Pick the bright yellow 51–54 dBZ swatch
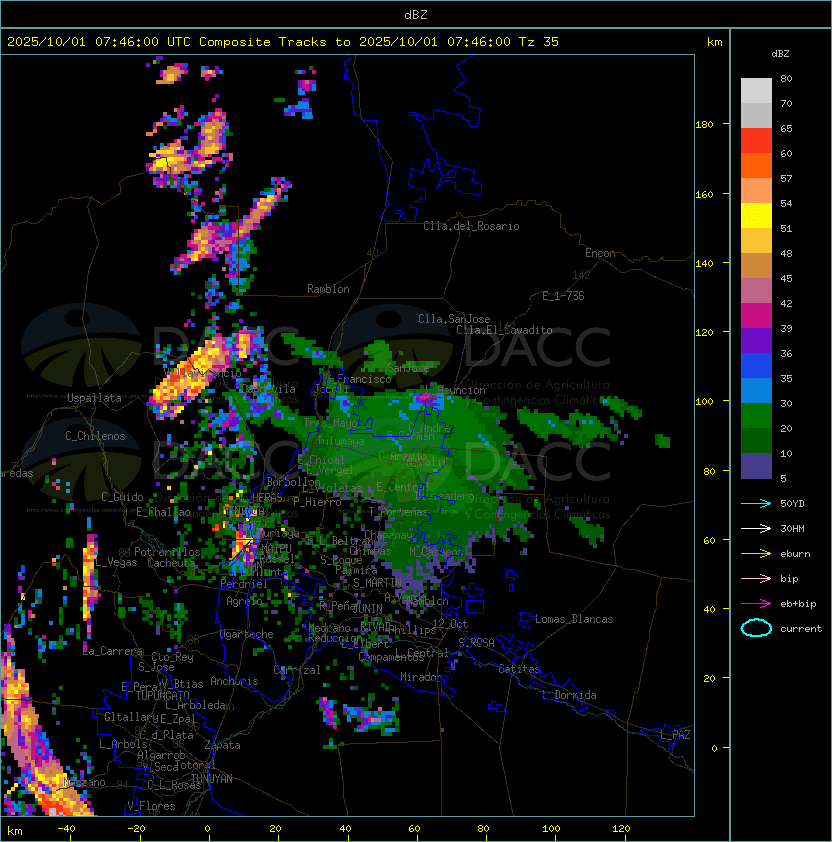This screenshot has width=832, height=842. point(756,216)
